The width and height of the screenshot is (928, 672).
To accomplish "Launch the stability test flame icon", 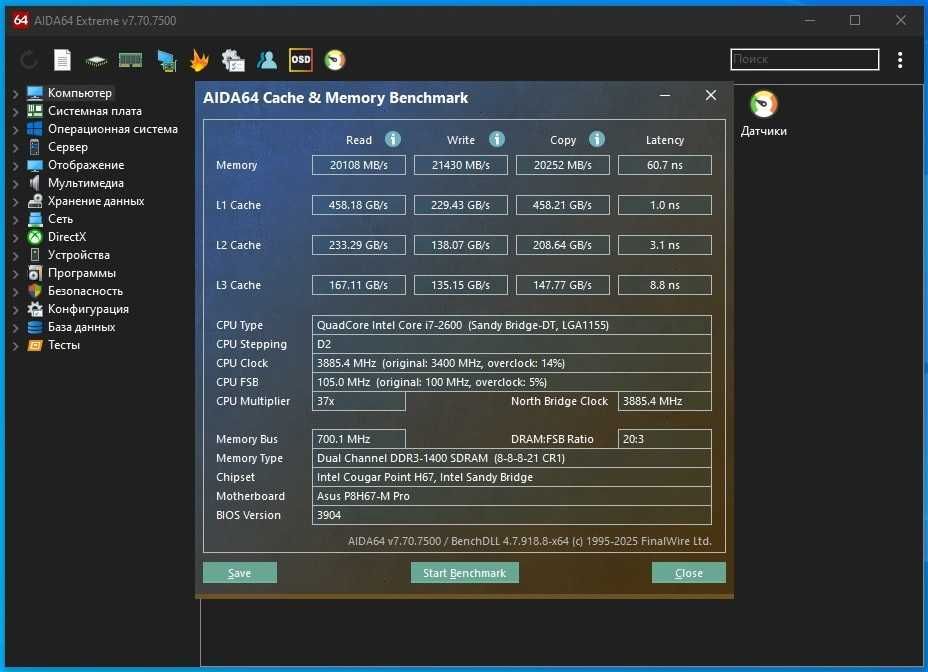I will (x=199, y=60).
